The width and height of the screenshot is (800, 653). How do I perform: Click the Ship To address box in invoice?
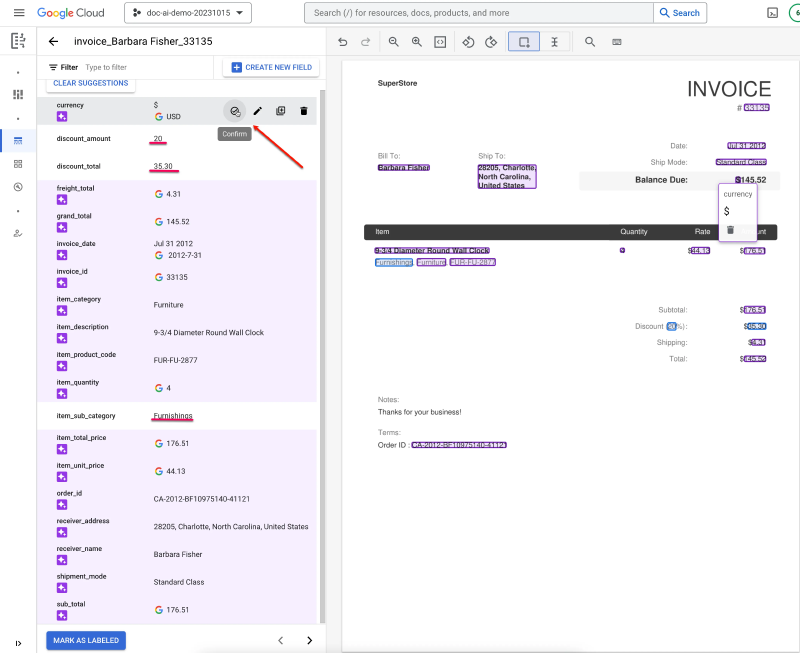[507, 177]
